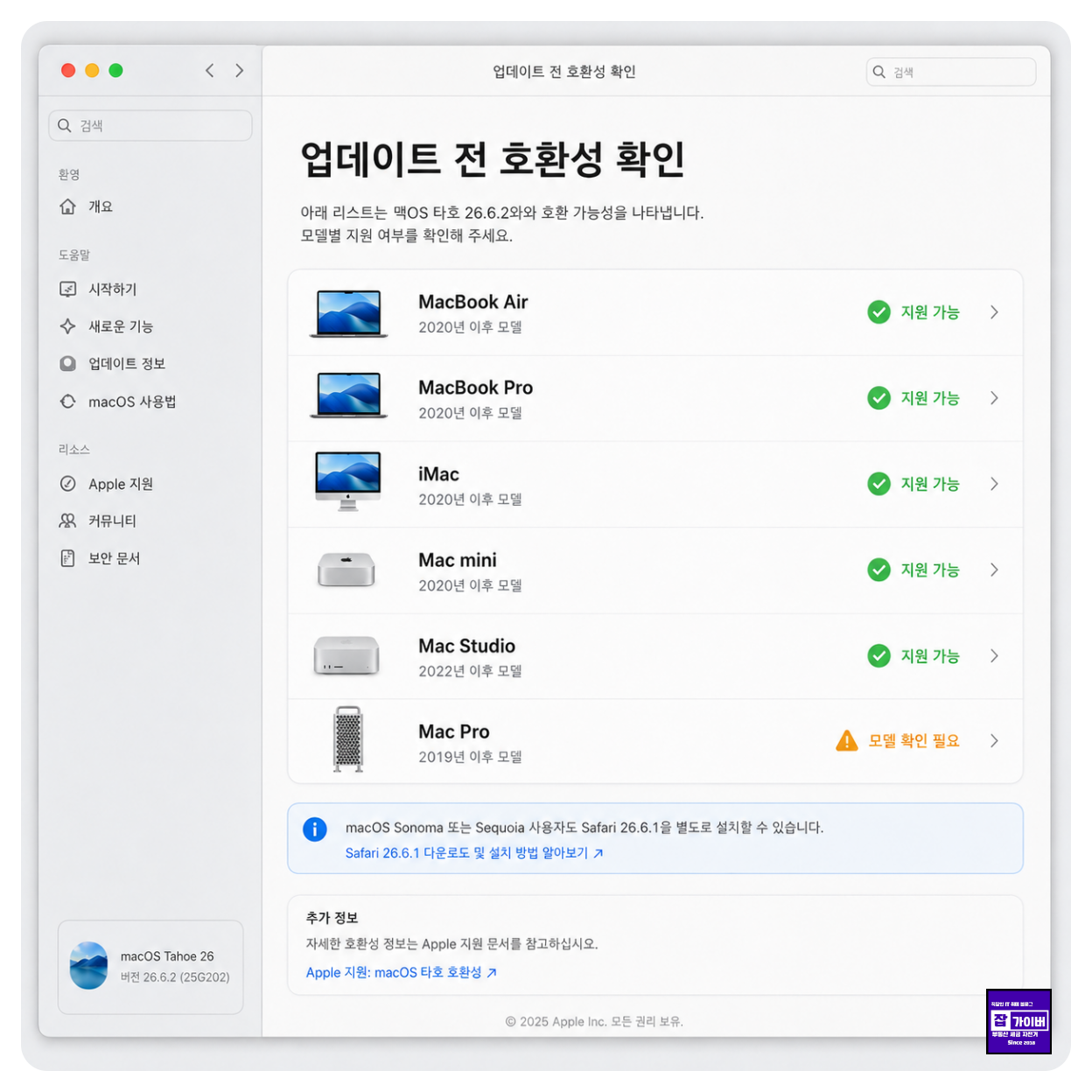Click the macOS Tahoe 26 wallpaper icon

[x=88, y=966]
